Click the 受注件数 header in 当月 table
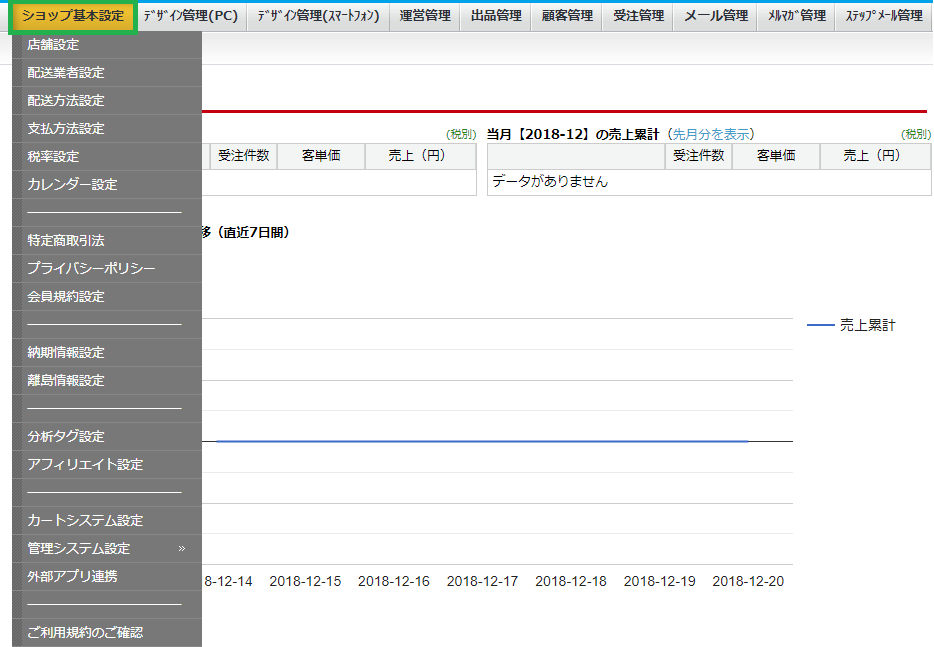This screenshot has width=934, height=647. click(698, 156)
